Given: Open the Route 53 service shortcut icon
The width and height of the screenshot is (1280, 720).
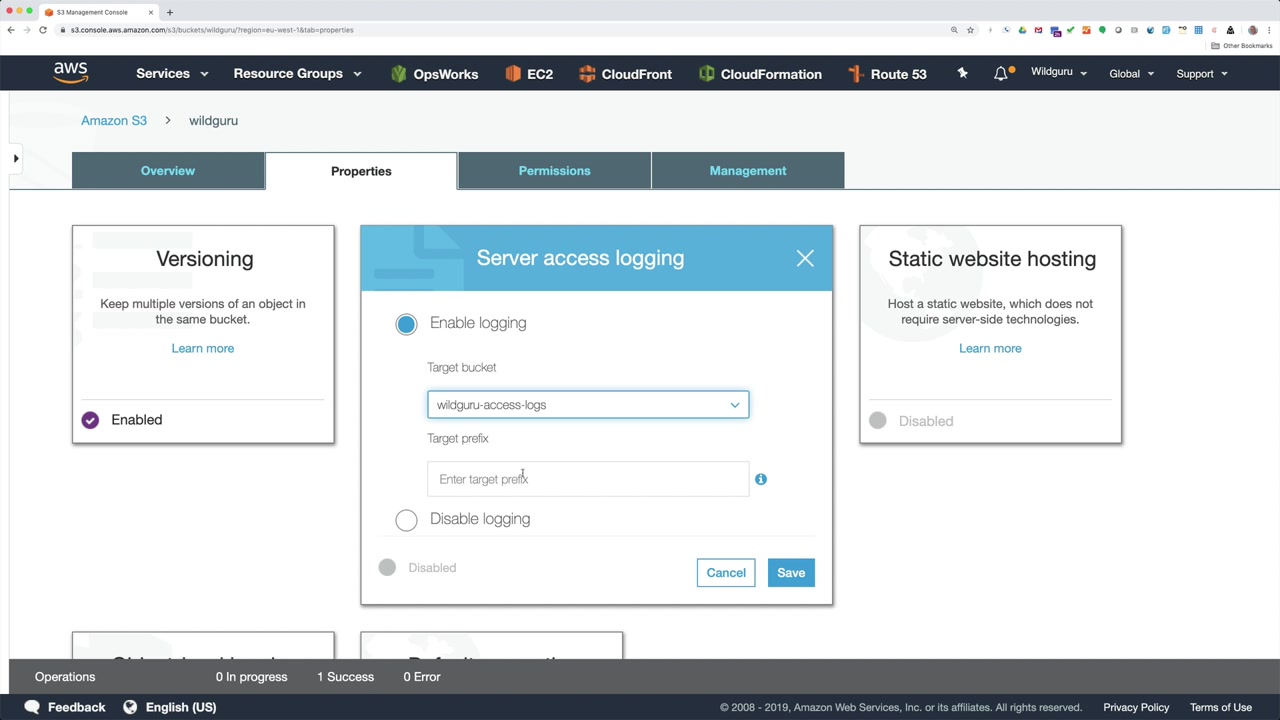Looking at the screenshot, I should [x=855, y=73].
